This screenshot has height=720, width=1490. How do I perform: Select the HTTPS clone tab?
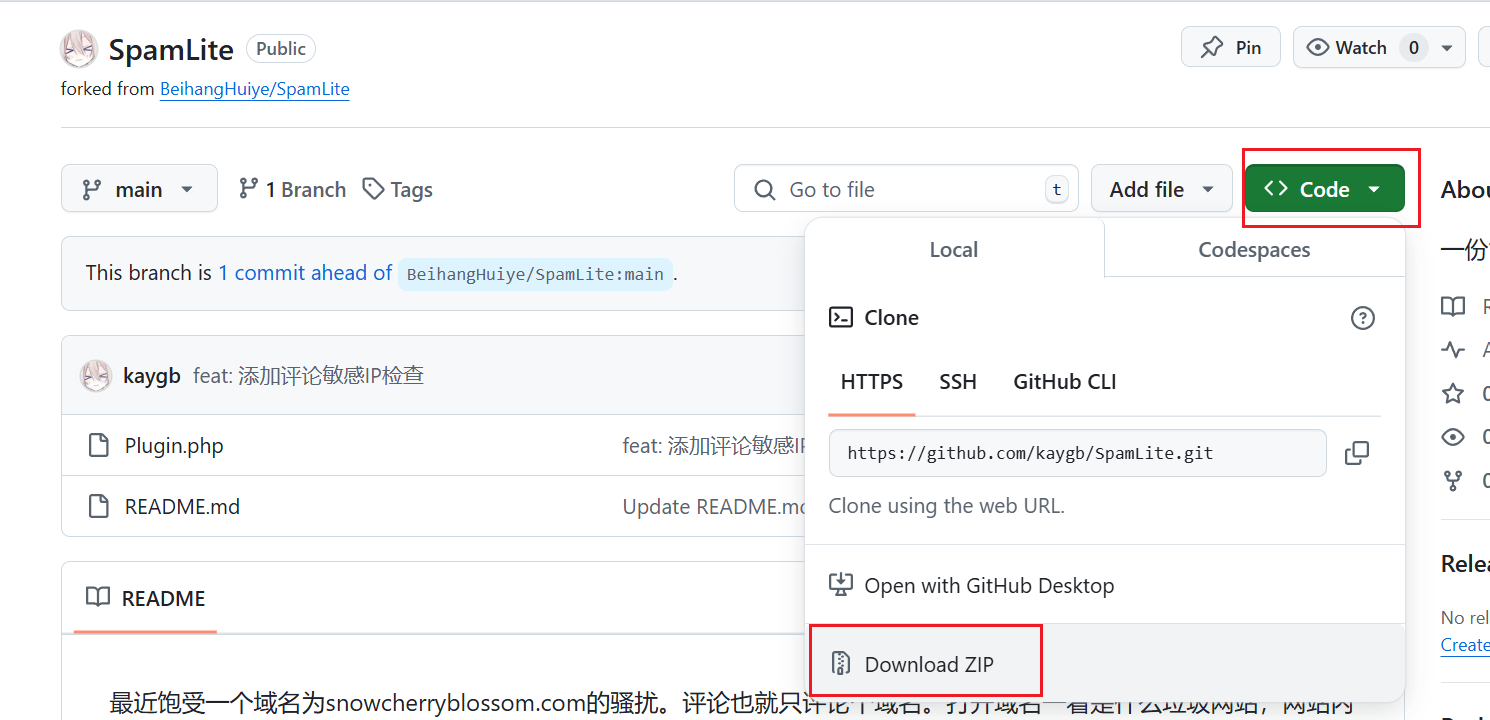point(872,382)
